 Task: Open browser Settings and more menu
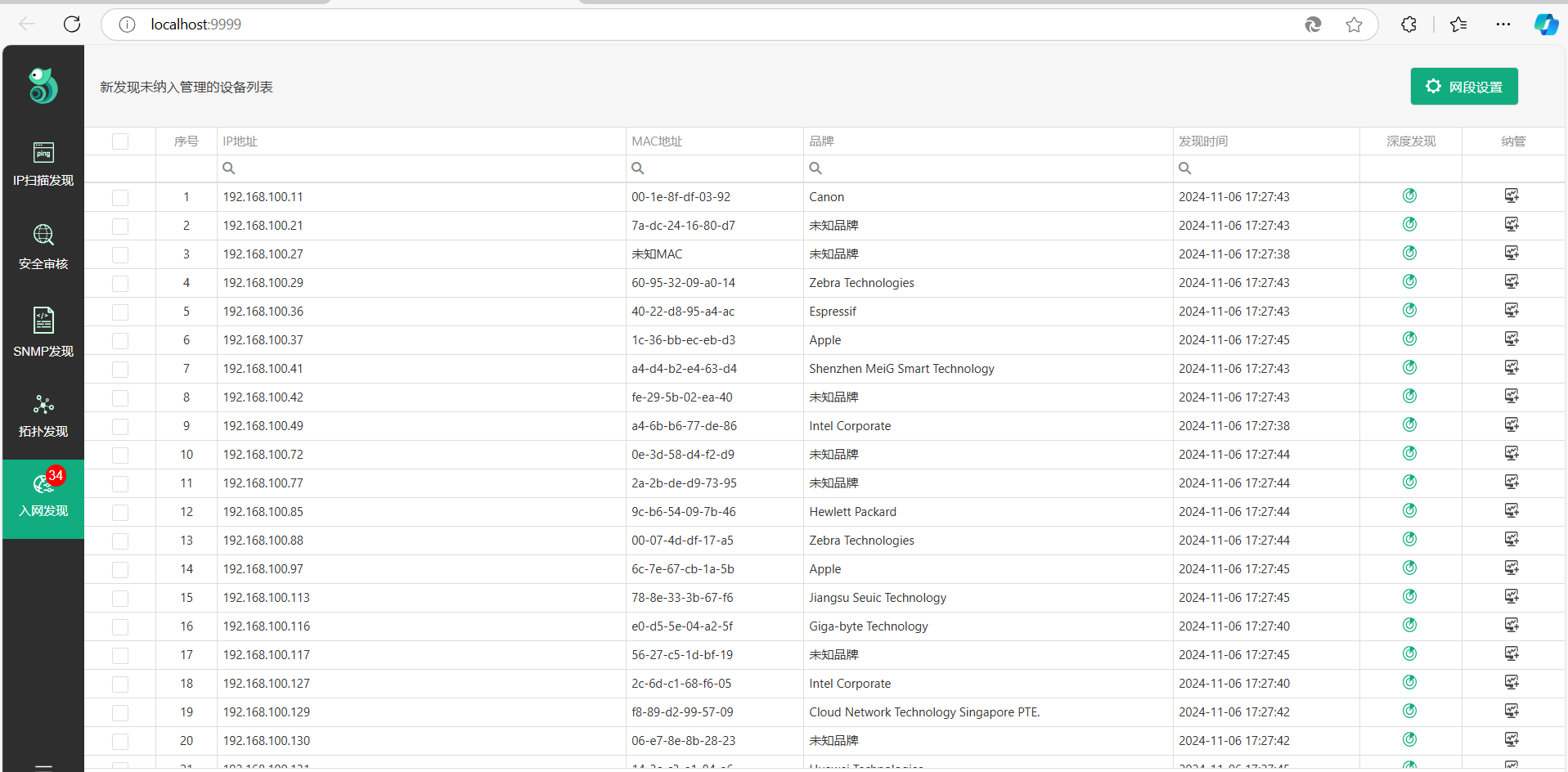click(1503, 25)
